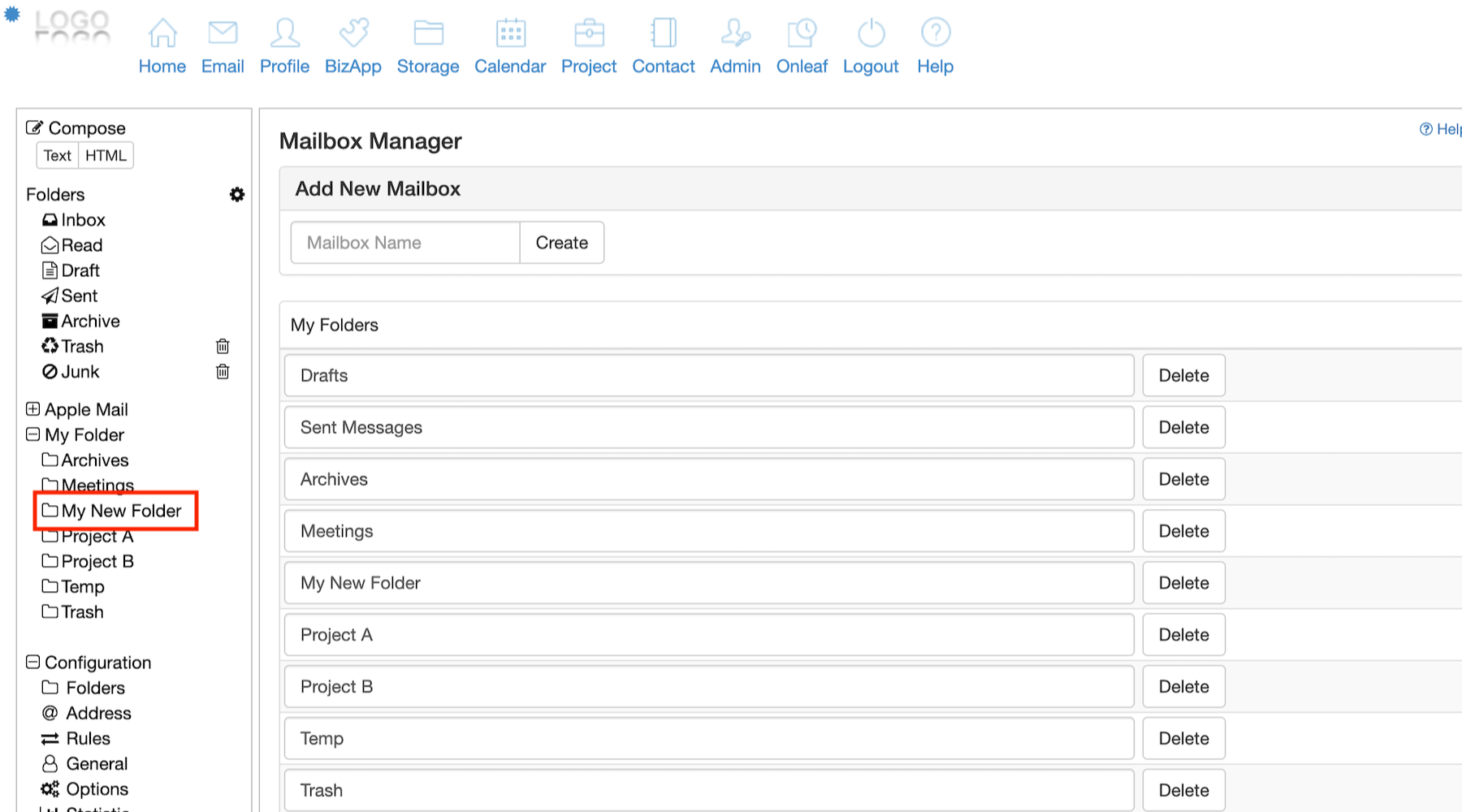
Task: Open the Inbox folder
Action: pos(82,220)
